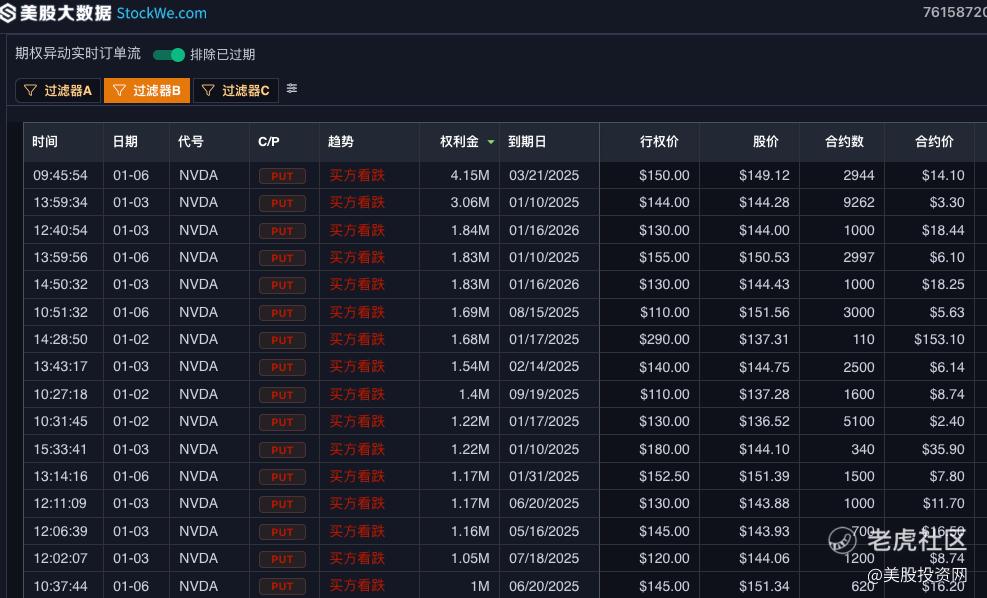
Task: Click the PUT badge in the 15:33:41 row
Action: coord(282,450)
